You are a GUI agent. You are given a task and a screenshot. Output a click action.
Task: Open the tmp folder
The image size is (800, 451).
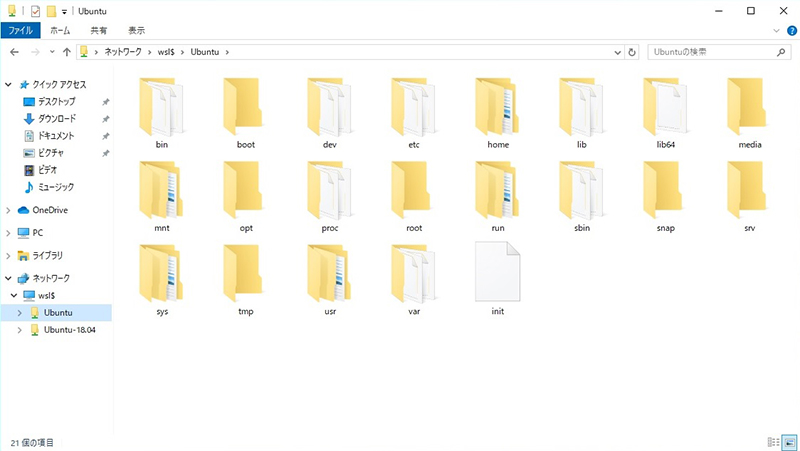pyautogui.click(x=245, y=280)
